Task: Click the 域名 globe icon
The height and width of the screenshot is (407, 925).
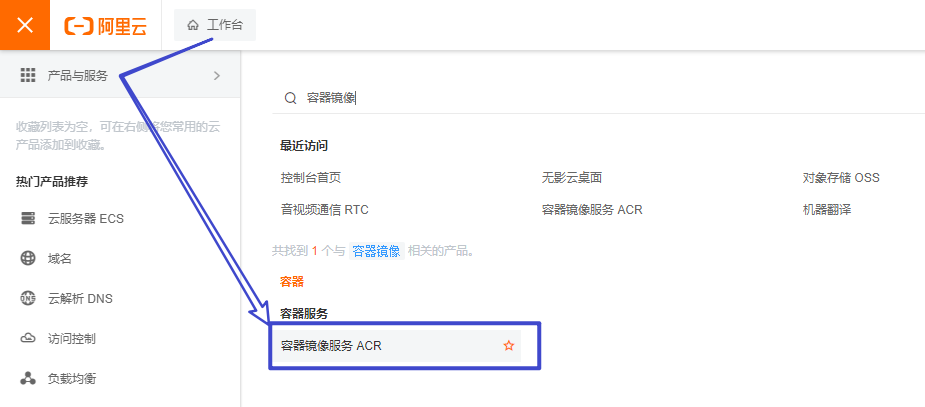Action: tap(28, 258)
